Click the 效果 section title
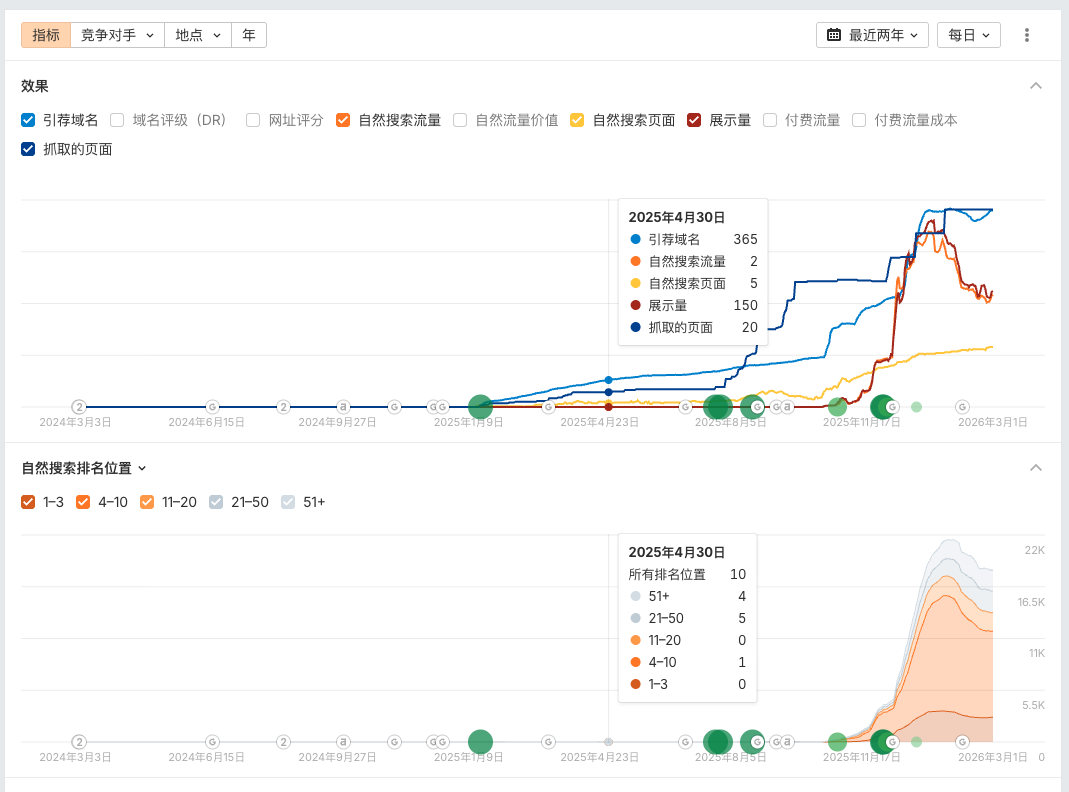This screenshot has height=792, width=1069. pos(35,86)
